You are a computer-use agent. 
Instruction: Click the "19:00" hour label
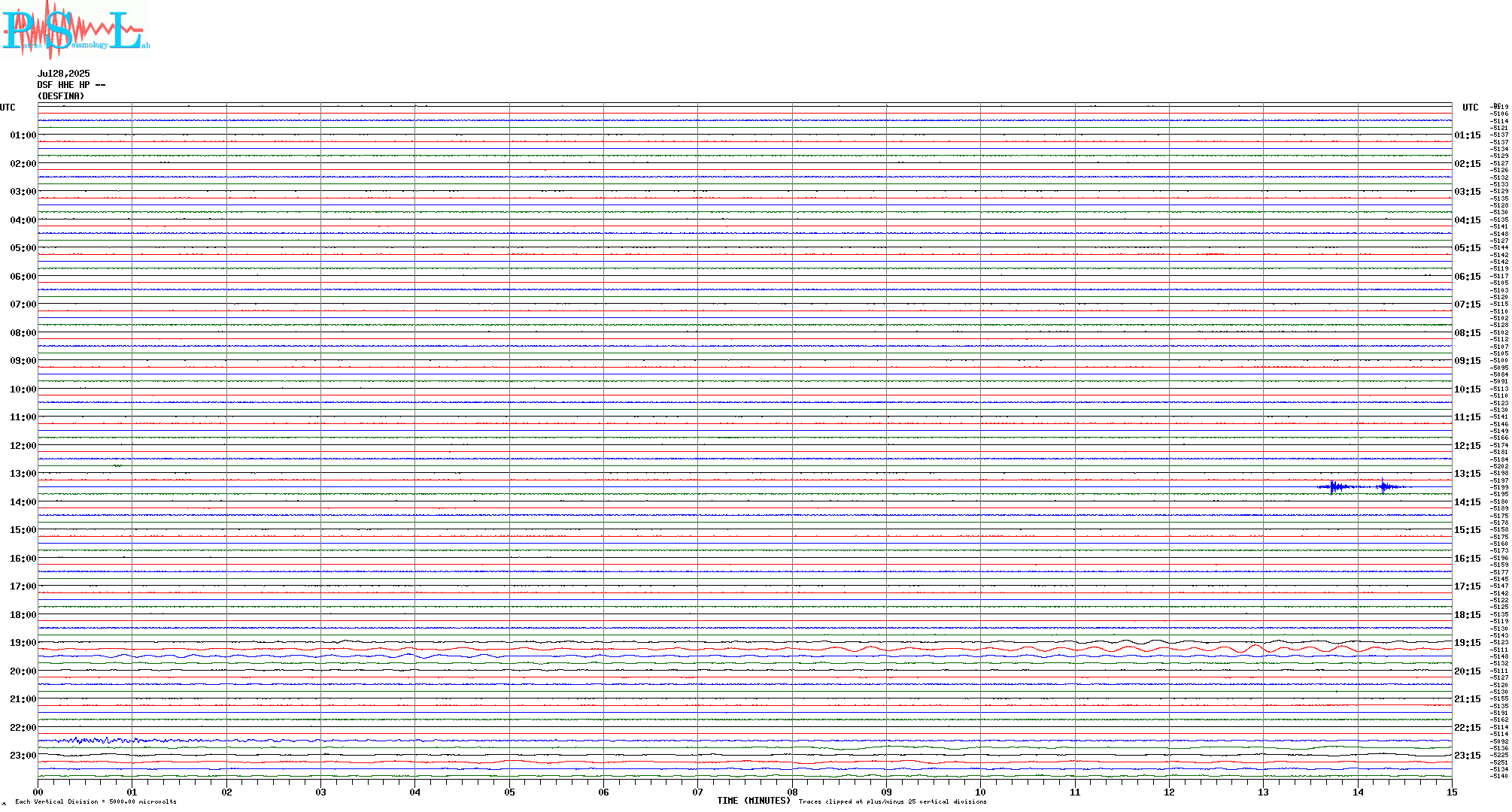[x=23, y=643]
